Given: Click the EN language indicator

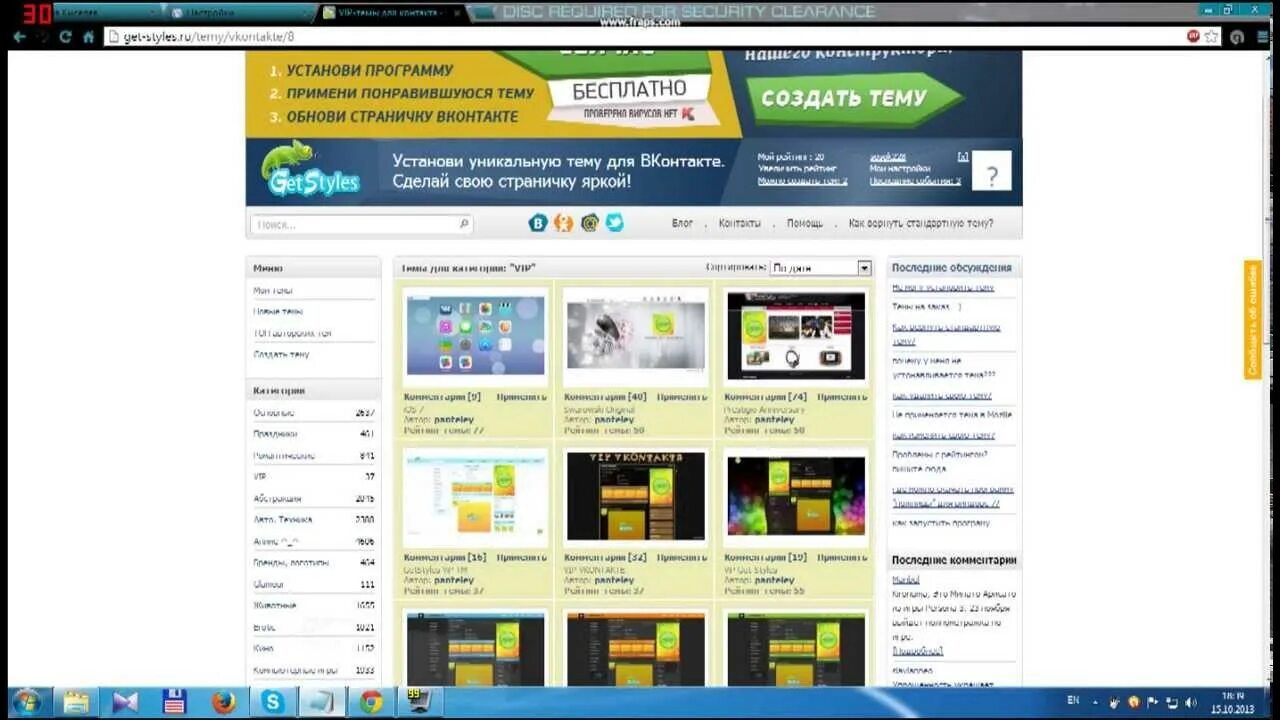Looking at the screenshot, I should coord(1073,702).
